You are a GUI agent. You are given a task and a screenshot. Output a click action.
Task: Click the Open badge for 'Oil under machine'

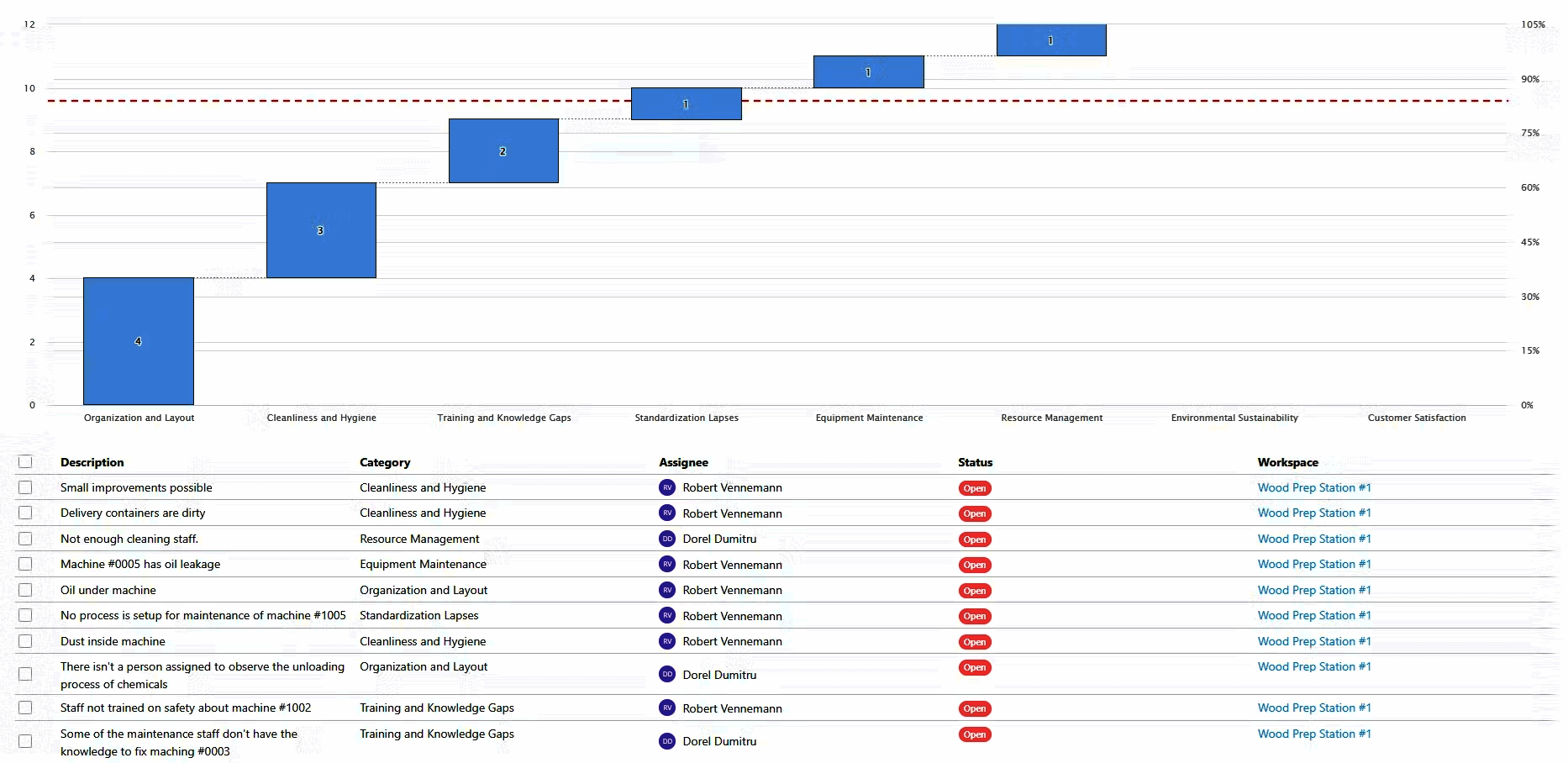pyautogui.click(x=975, y=591)
